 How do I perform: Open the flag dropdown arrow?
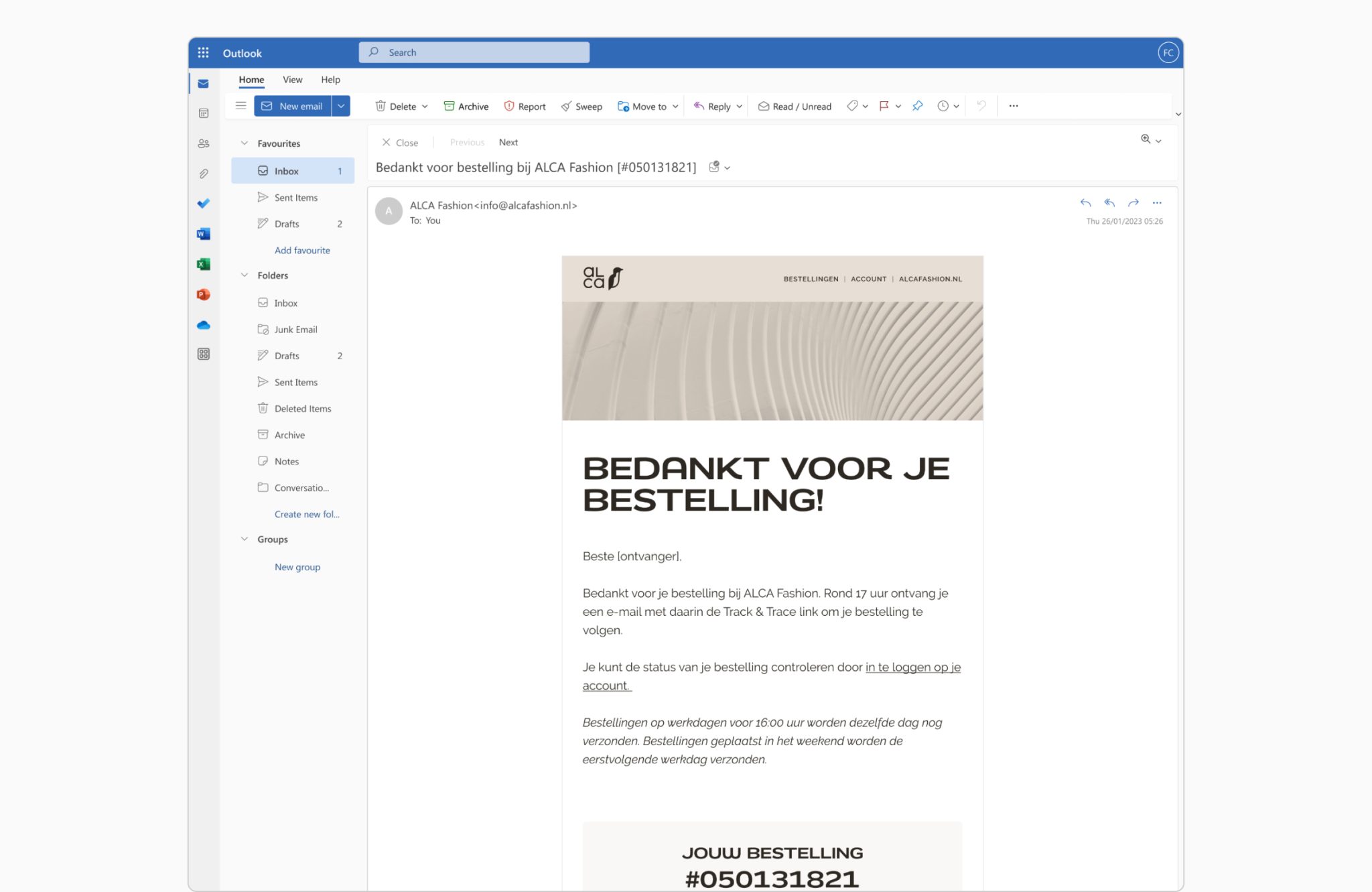tap(898, 107)
